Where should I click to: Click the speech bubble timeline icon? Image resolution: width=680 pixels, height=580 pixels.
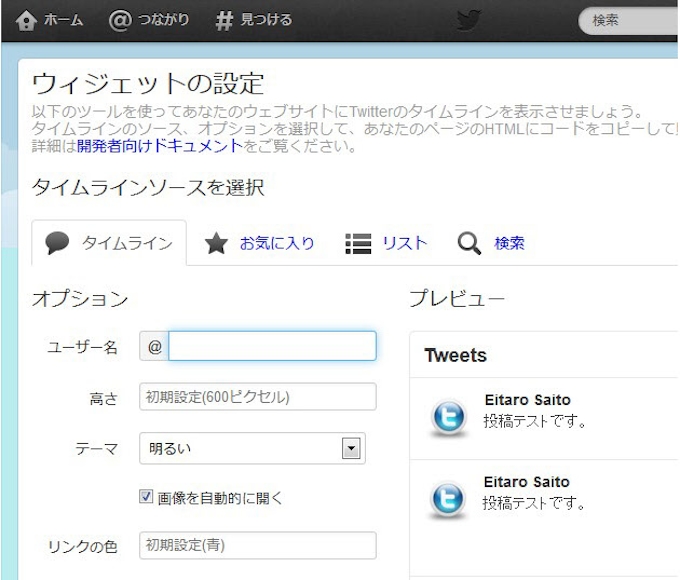coord(58,243)
